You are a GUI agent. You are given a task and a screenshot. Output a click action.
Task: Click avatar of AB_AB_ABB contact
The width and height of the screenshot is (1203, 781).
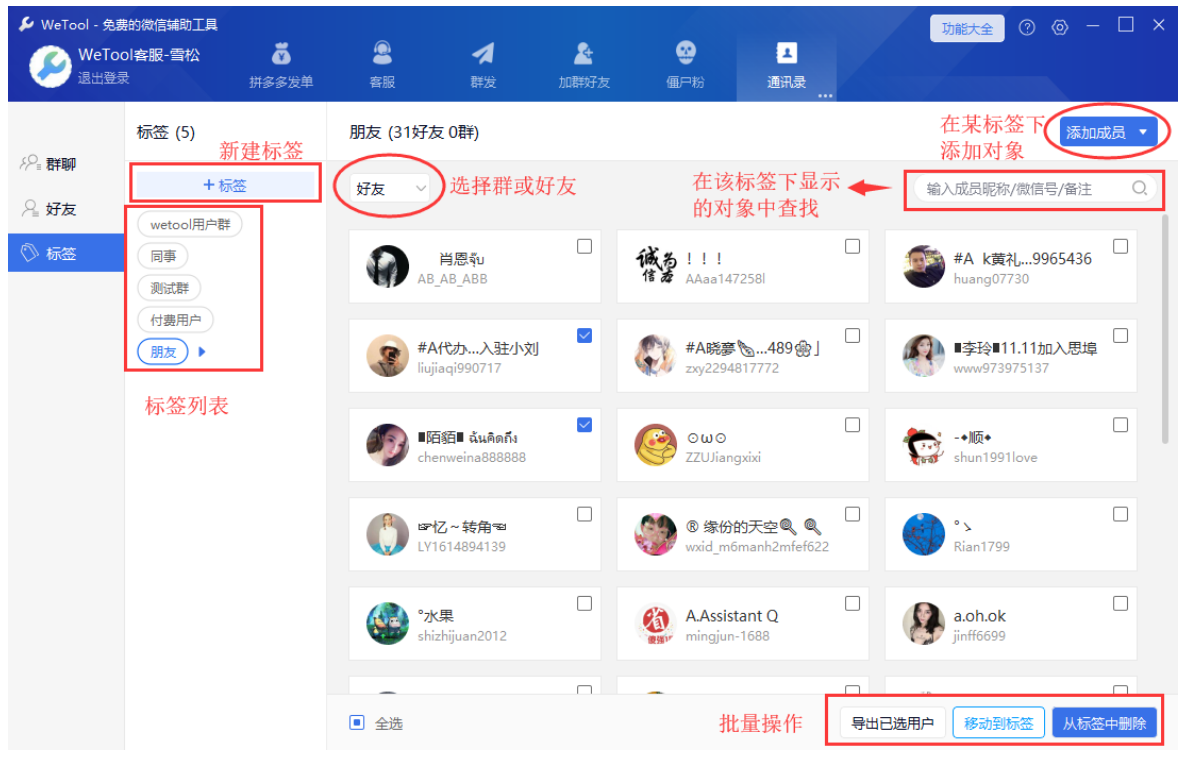click(x=388, y=267)
